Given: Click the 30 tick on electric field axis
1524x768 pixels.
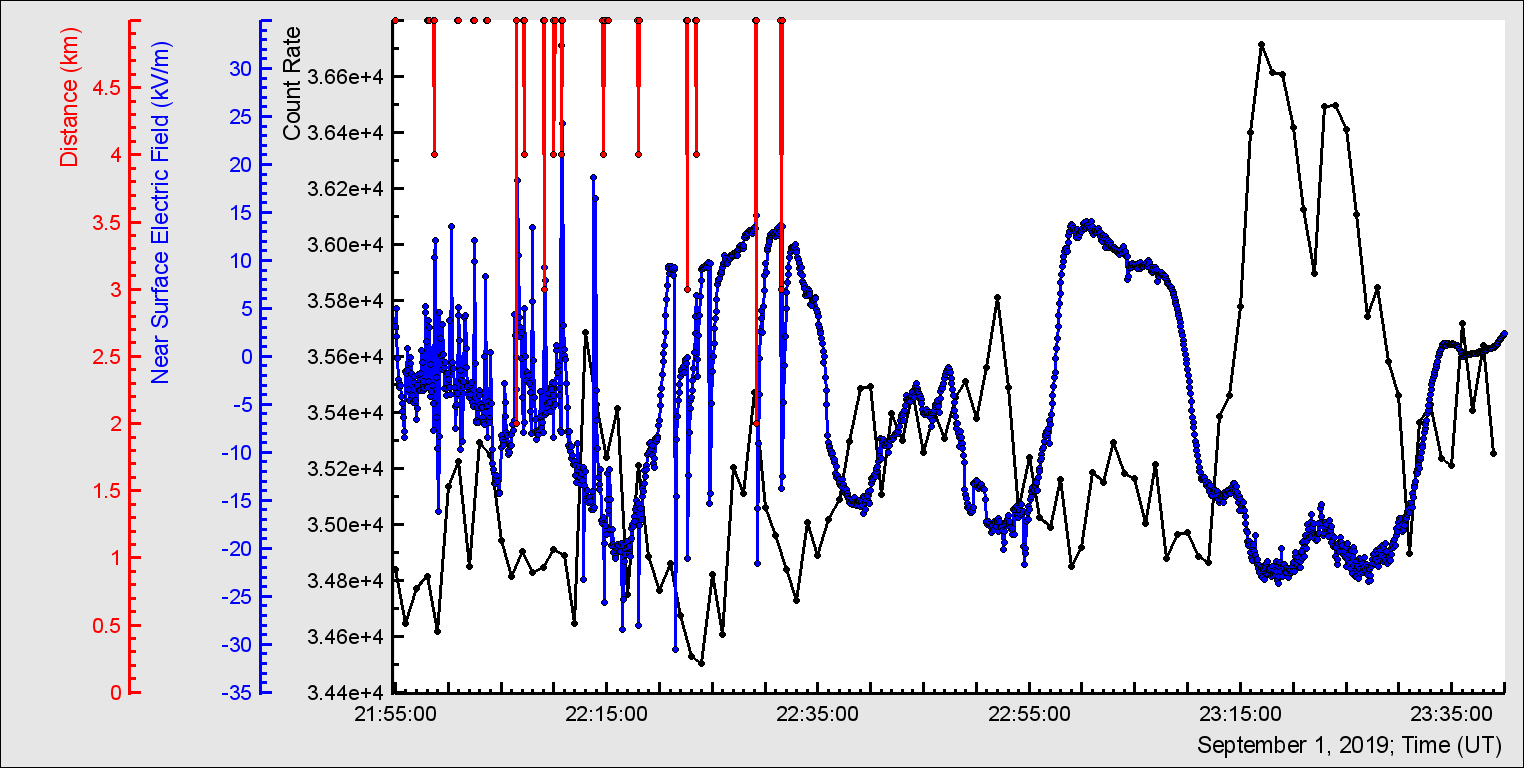Looking at the screenshot, I should tap(241, 69).
